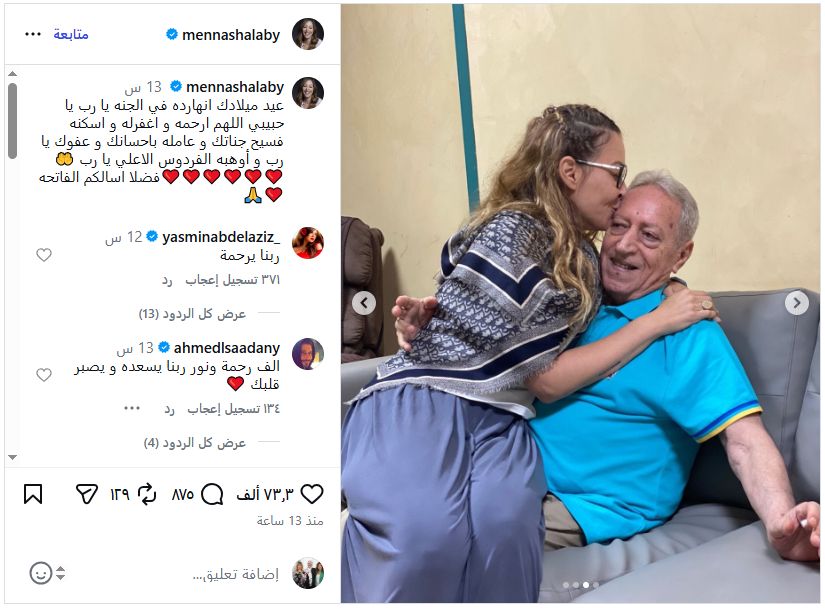Like ahmedlsaadany comment heart
The height and width of the screenshot is (610, 825).
pos(44,375)
